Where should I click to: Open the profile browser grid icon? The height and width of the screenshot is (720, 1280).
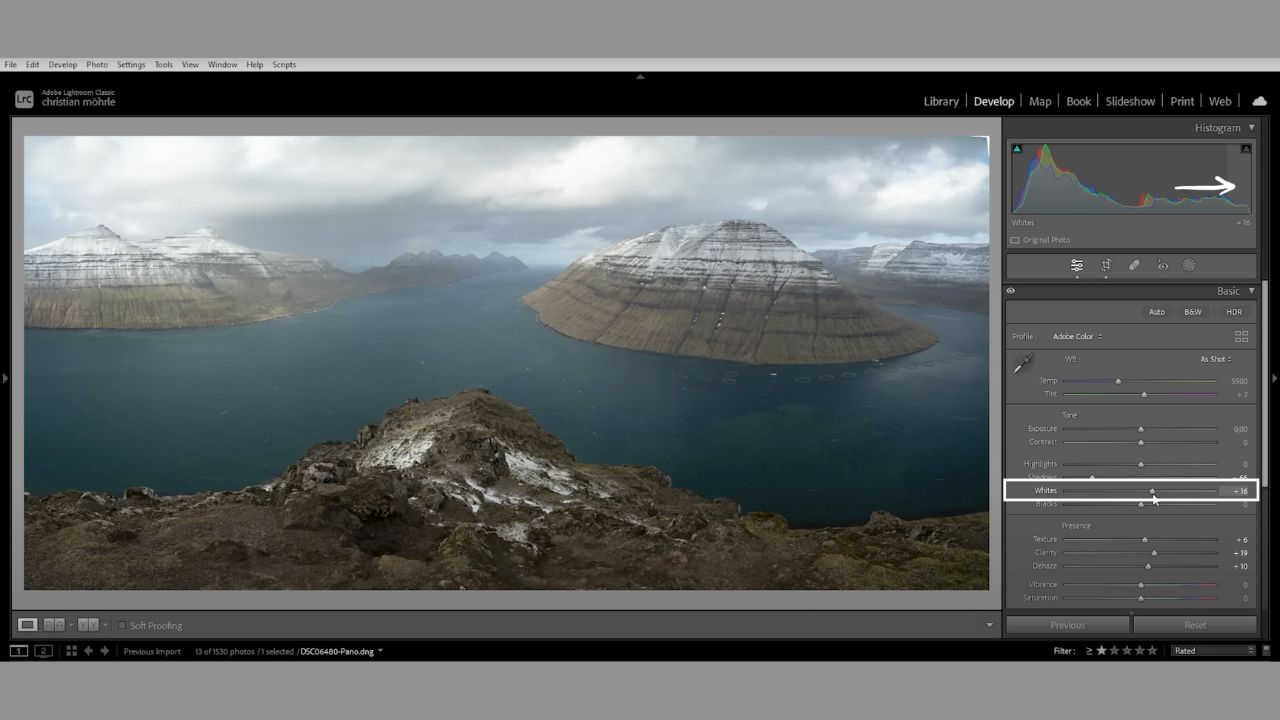1241,337
